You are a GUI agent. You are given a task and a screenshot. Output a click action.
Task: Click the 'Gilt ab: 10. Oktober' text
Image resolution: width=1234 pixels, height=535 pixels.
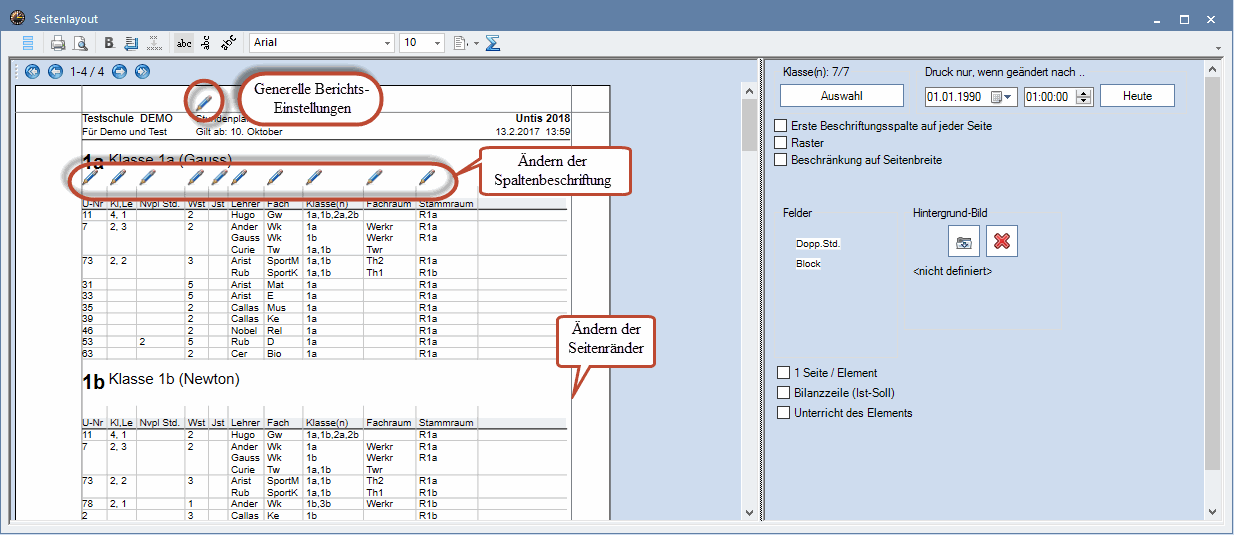(x=238, y=131)
